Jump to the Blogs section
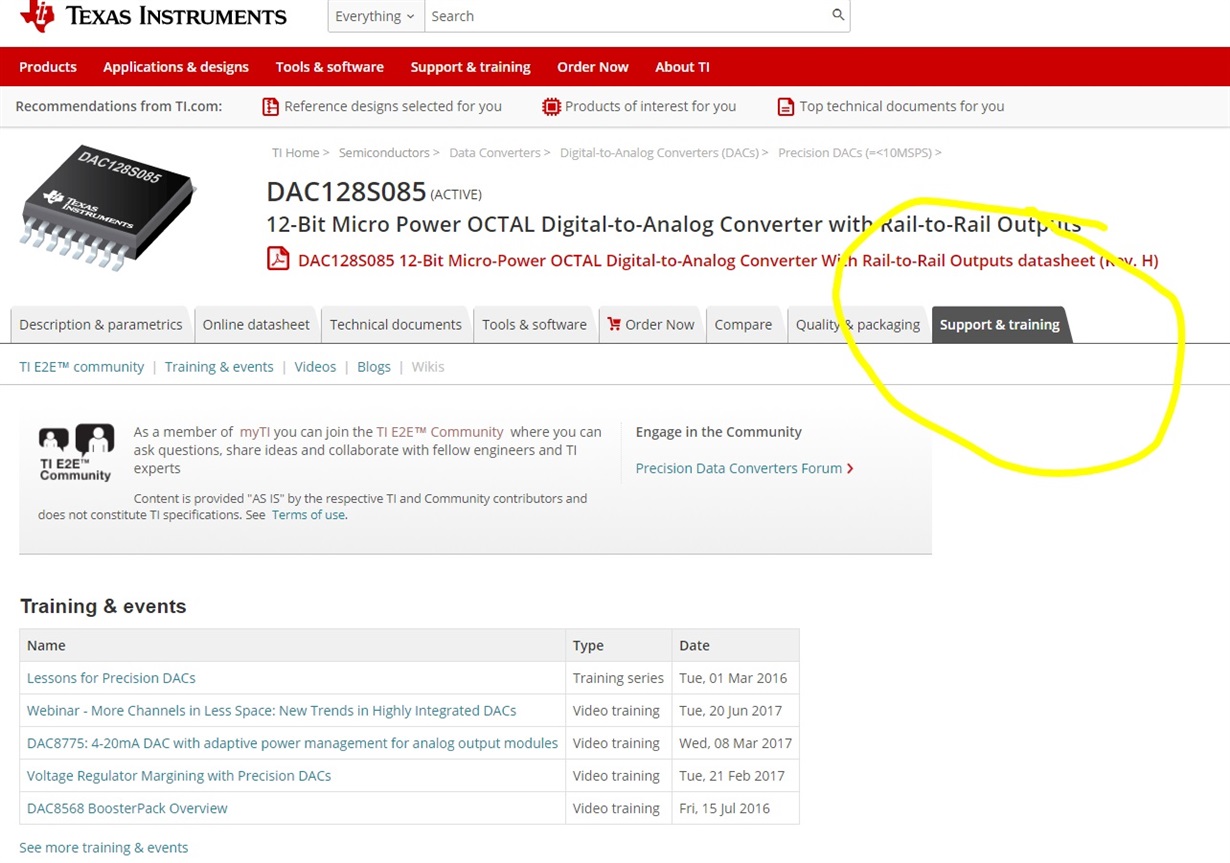The image size is (1230, 863). click(374, 367)
